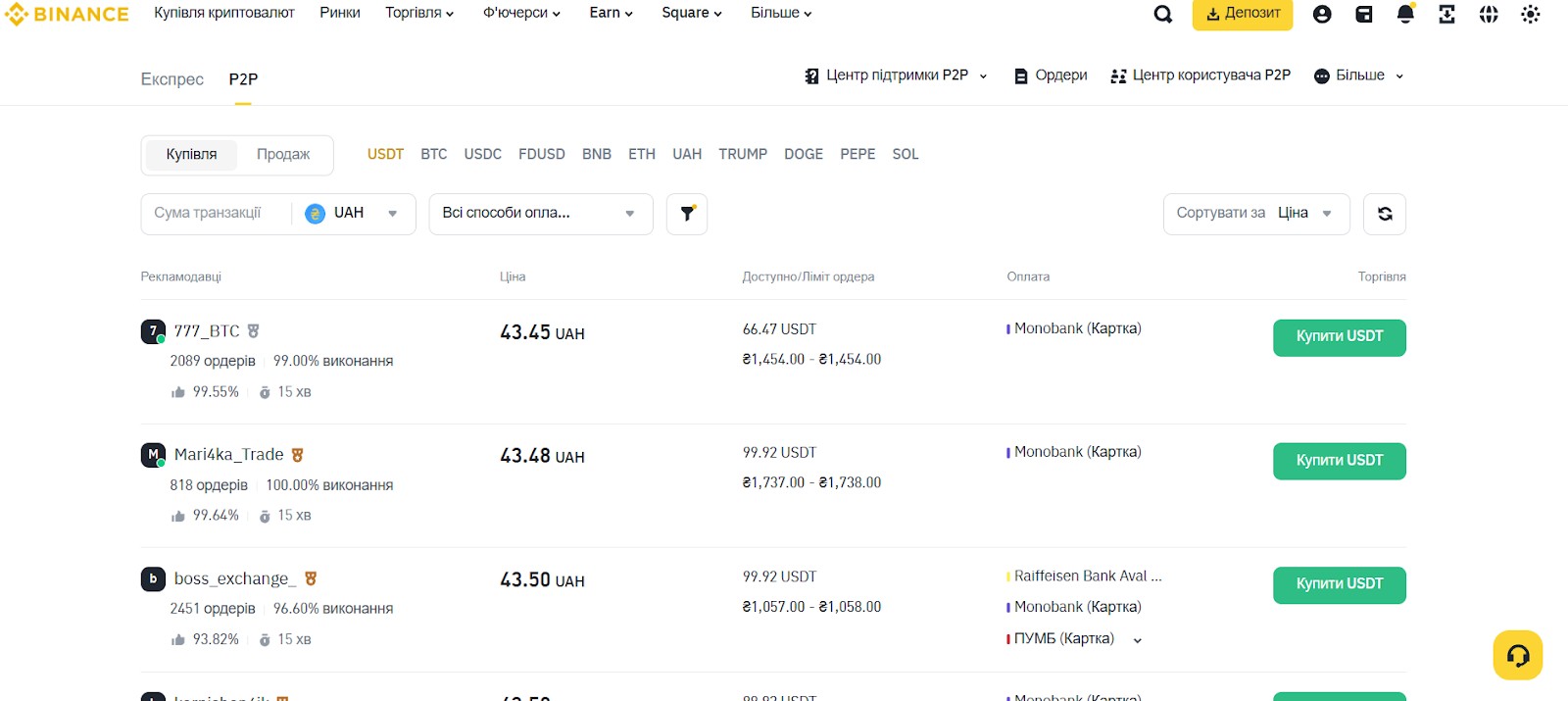The height and width of the screenshot is (701, 1568).
Task: Expand the Центр підтримки P2P dropdown
Action: click(896, 75)
